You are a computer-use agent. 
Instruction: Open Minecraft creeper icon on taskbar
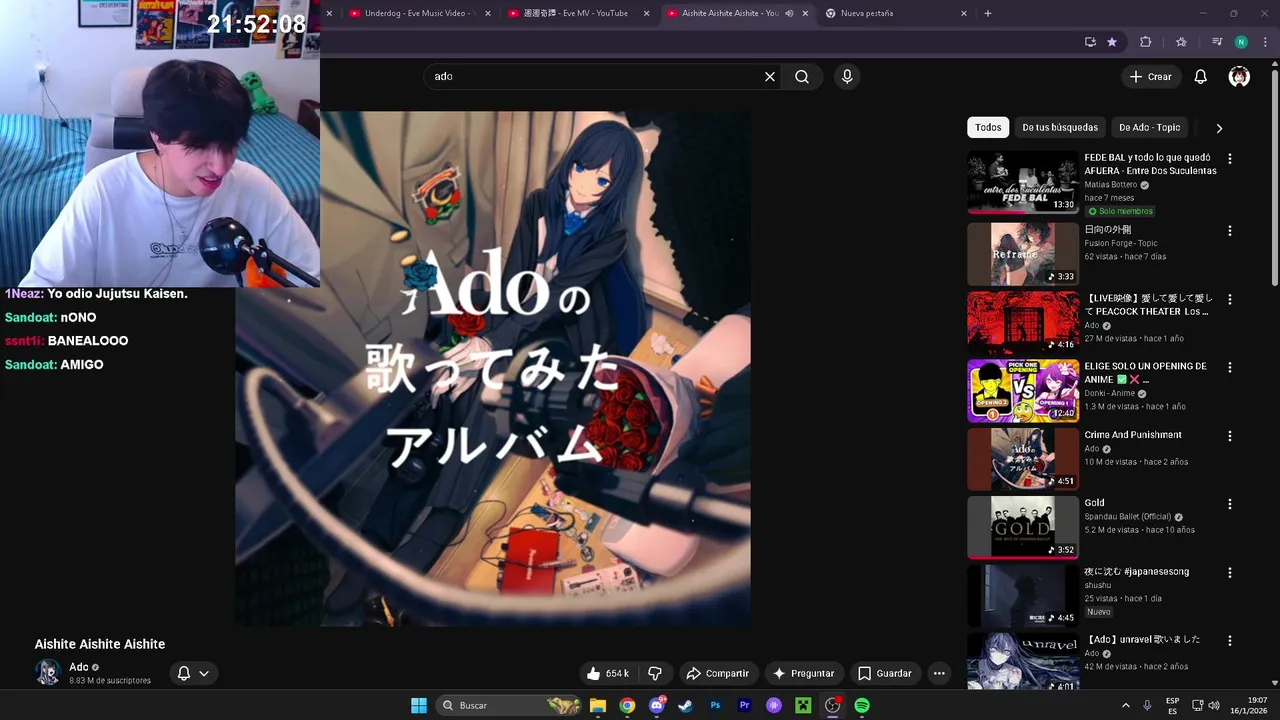click(x=803, y=705)
